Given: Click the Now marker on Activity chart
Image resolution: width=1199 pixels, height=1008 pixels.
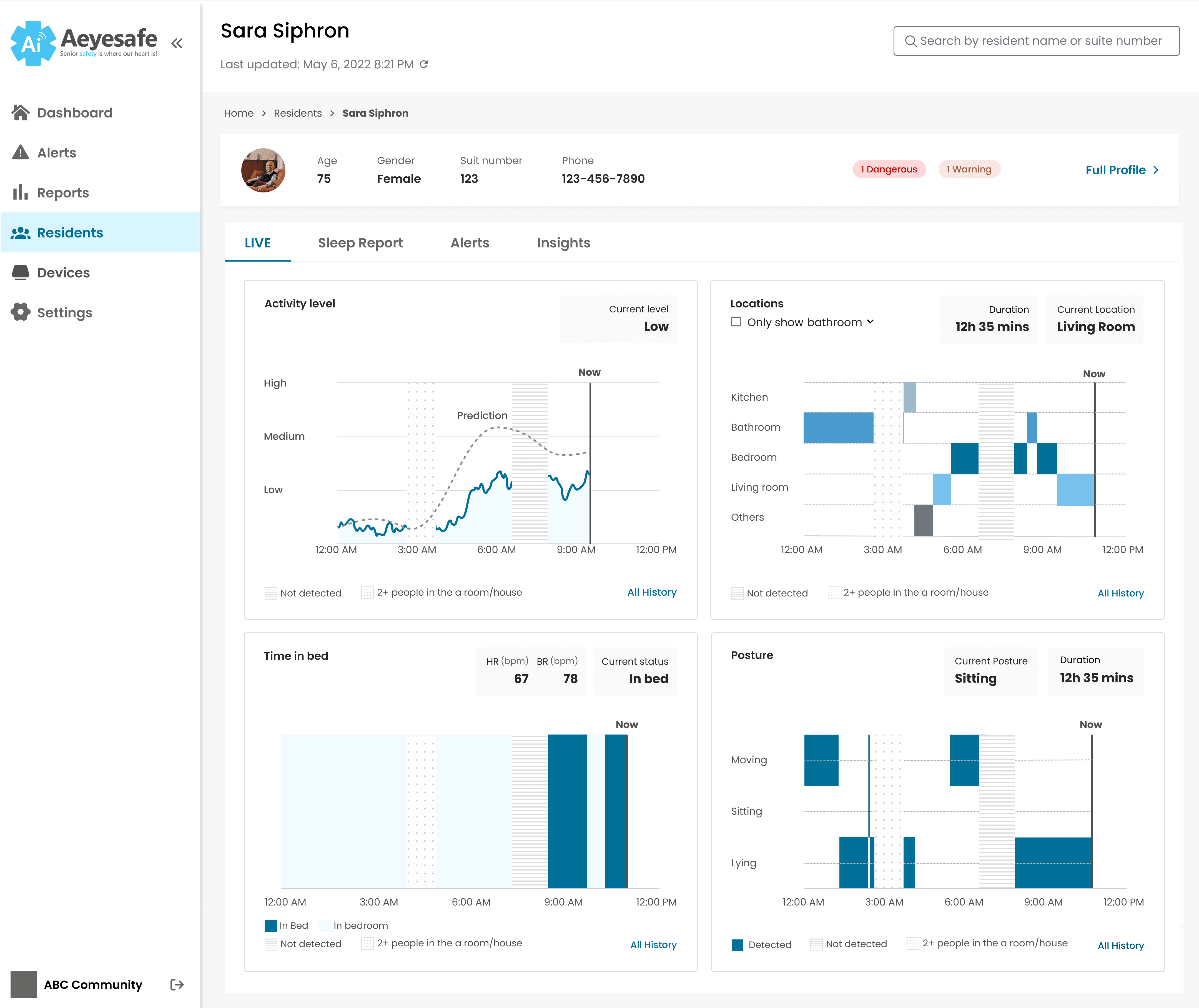Looking at the screenshot, I should [589, 372].
